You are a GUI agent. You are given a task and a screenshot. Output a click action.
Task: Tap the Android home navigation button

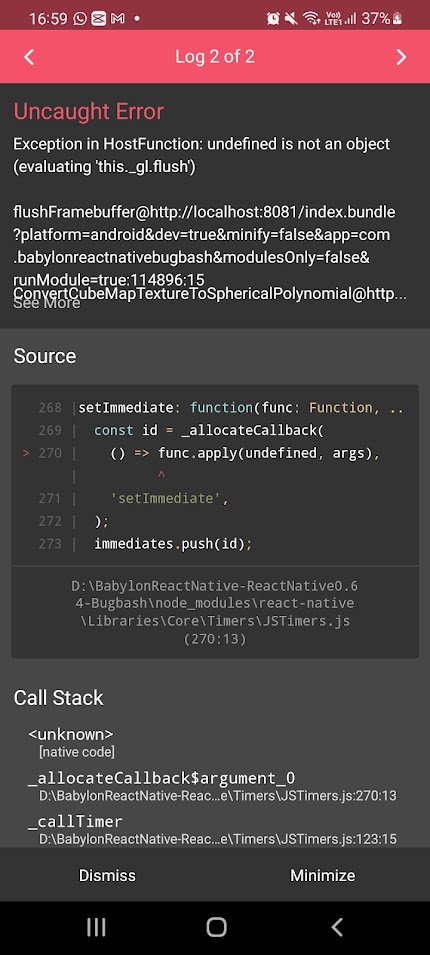[x=216, y=926]
